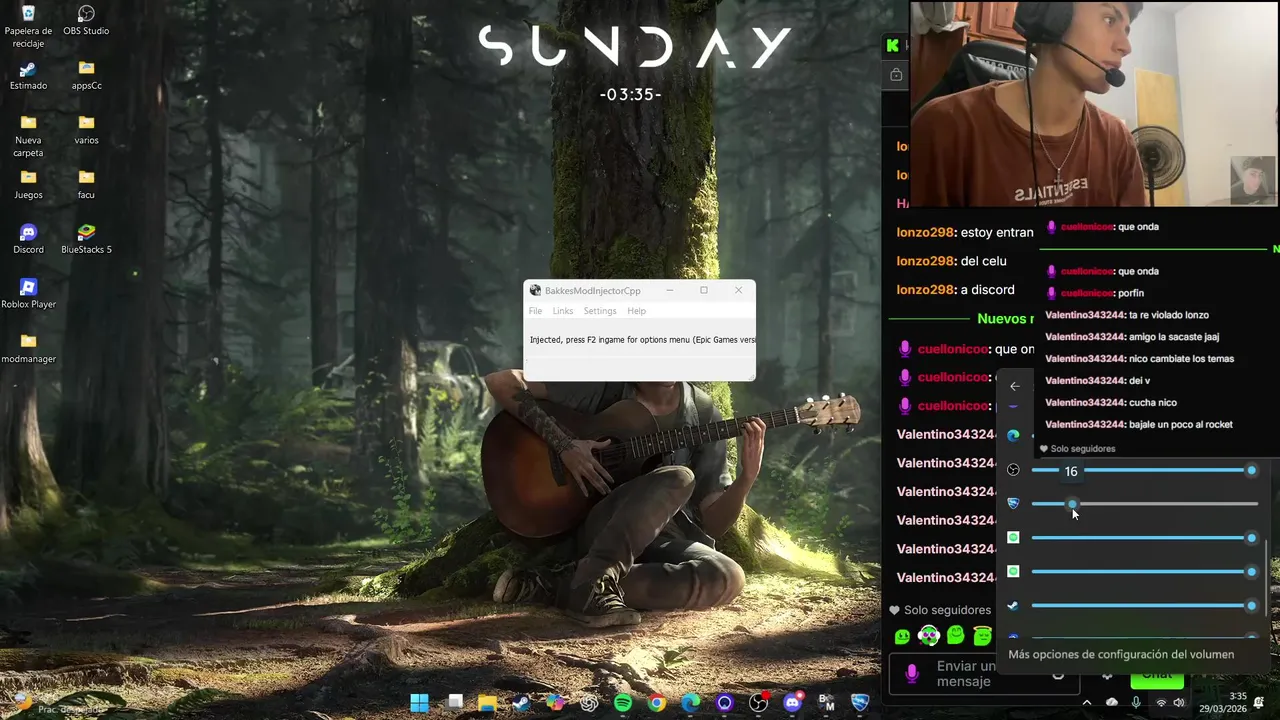1280x720 pixels.
Task: Go back with the volume mixer arrow
Action: pos(1015,386)
